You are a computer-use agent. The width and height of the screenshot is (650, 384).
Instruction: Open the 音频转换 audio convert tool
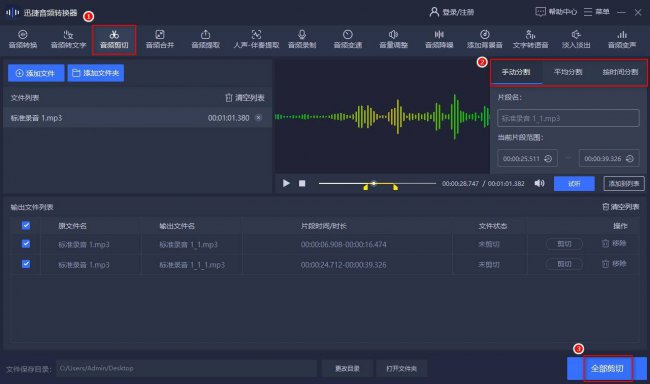pyautogui.click(x=23, y=39)
